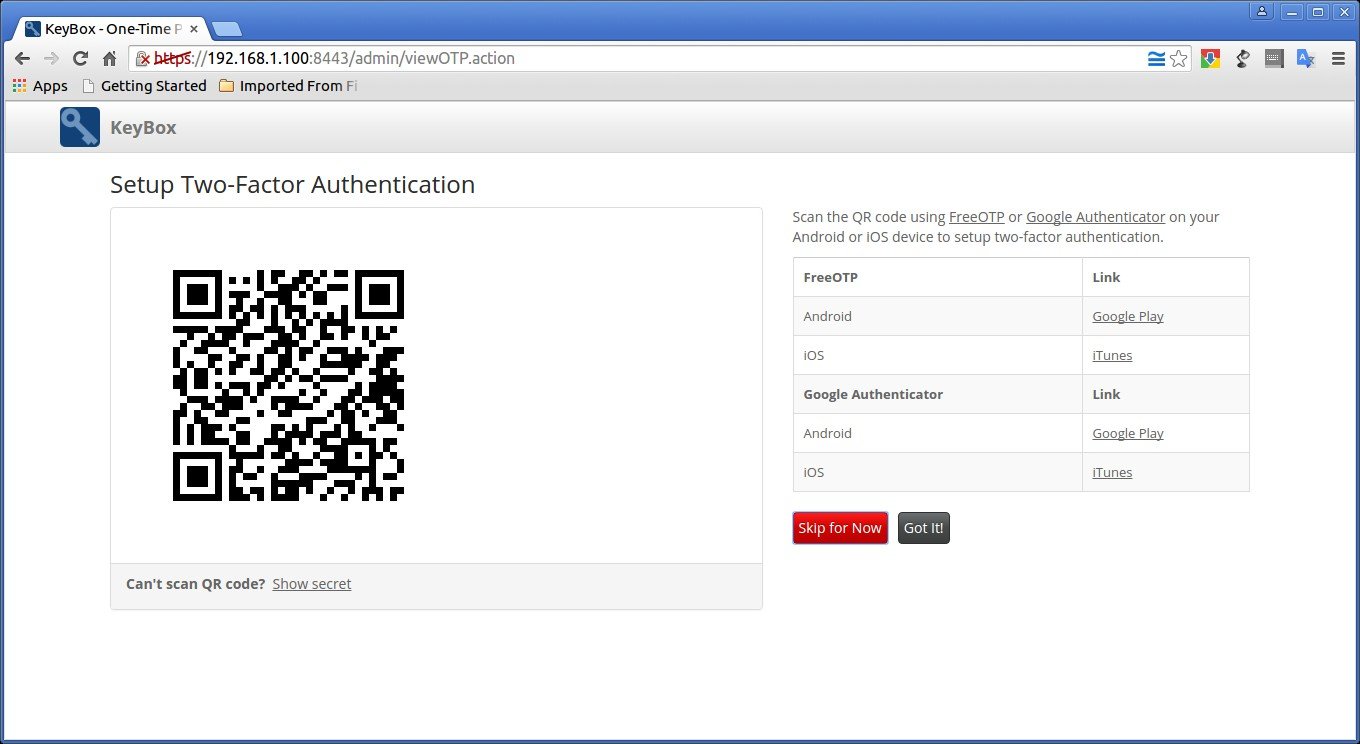Click the KeyBox key logo icon
1360x744 pixels.
pos(80,127)
